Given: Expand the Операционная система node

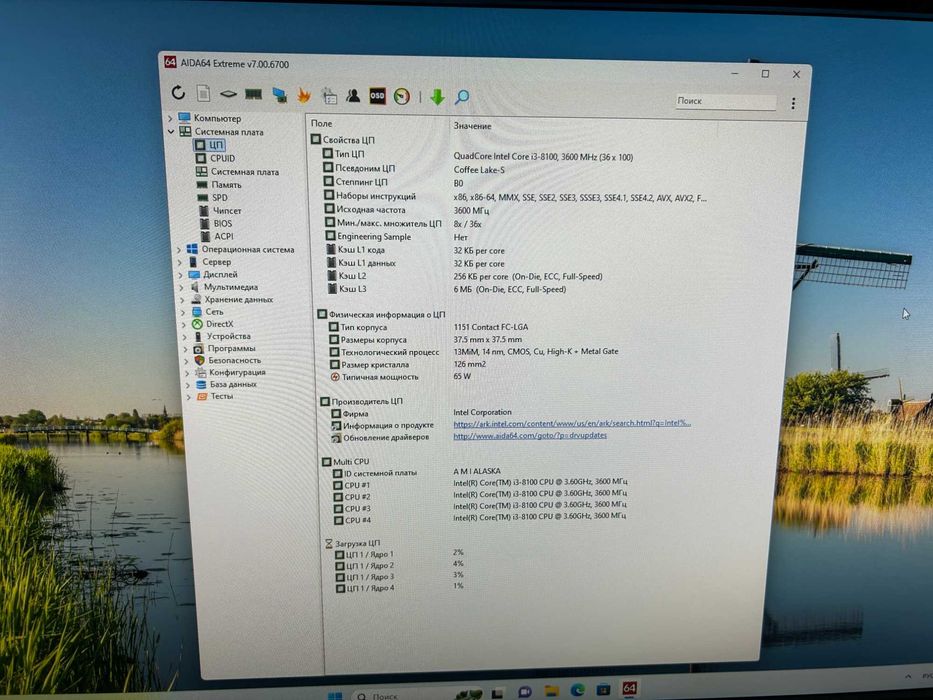Looking at the screenshot, I should [179, 250].
